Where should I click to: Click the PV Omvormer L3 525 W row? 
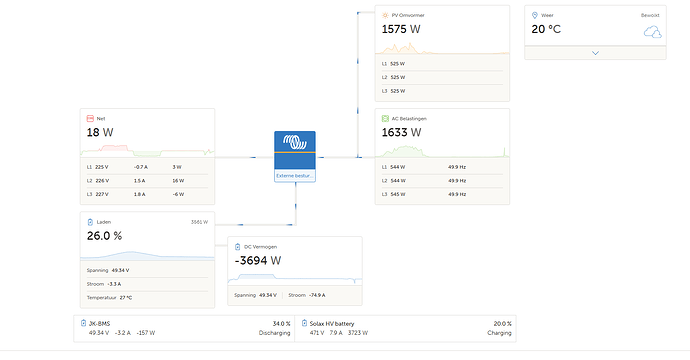click(442, 91)
